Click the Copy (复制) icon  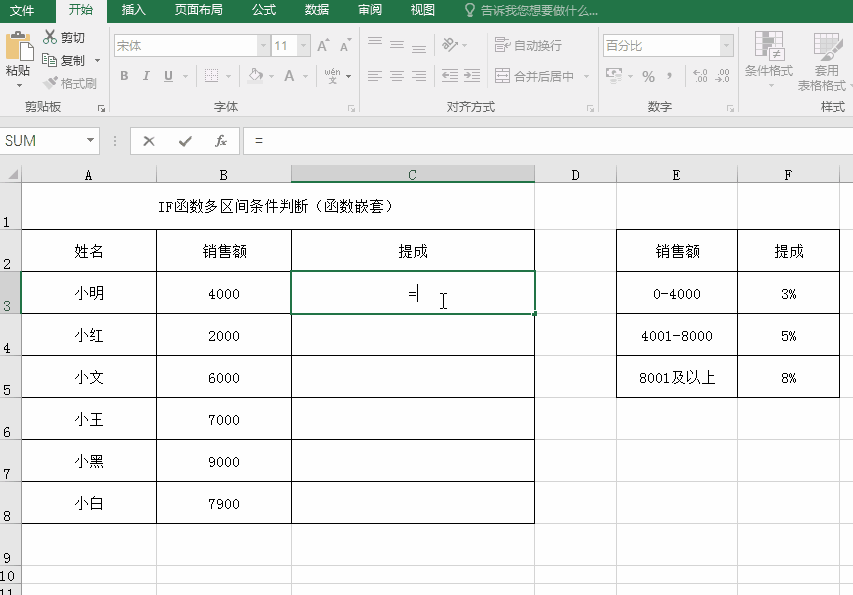[x=50, y=60]
